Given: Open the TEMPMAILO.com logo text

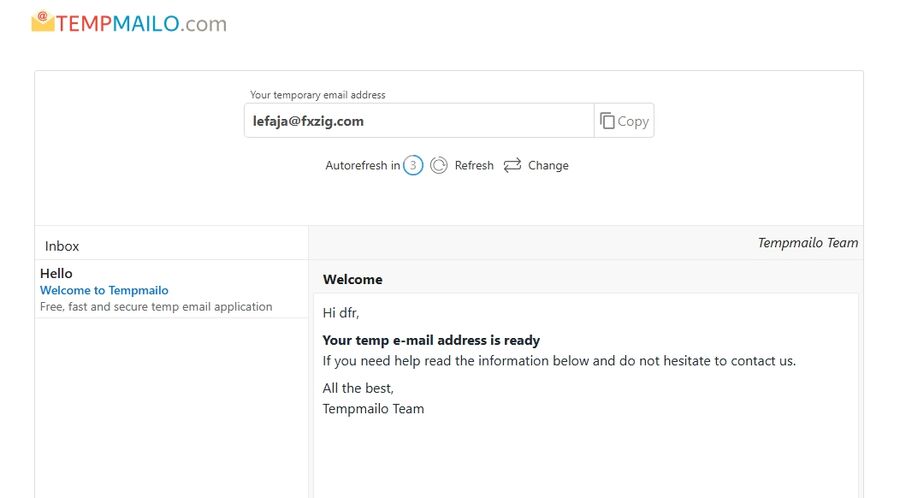Looking at the screenshot, I should pos(141,24).
